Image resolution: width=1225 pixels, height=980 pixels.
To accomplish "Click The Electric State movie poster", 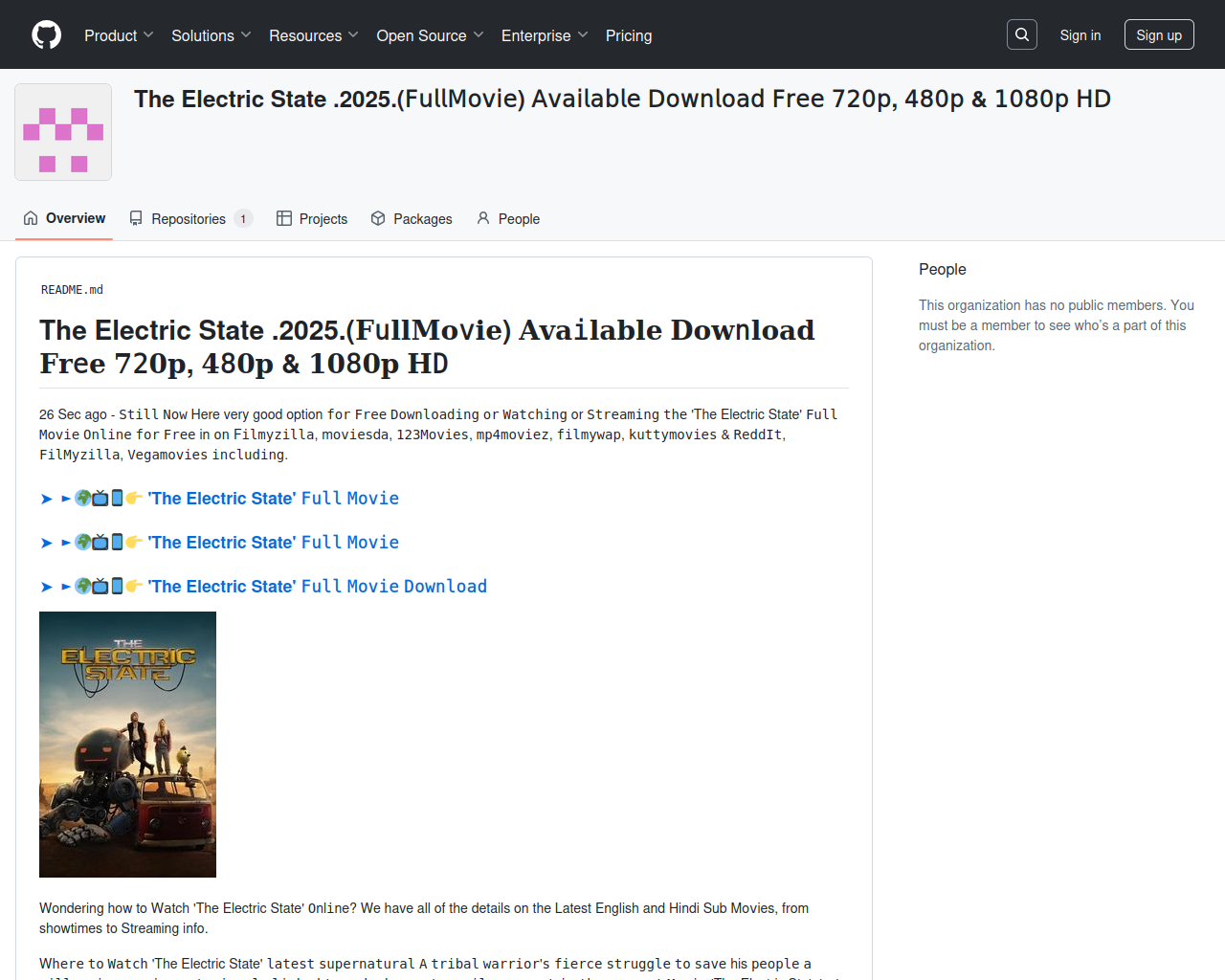I will pos(127,745).
